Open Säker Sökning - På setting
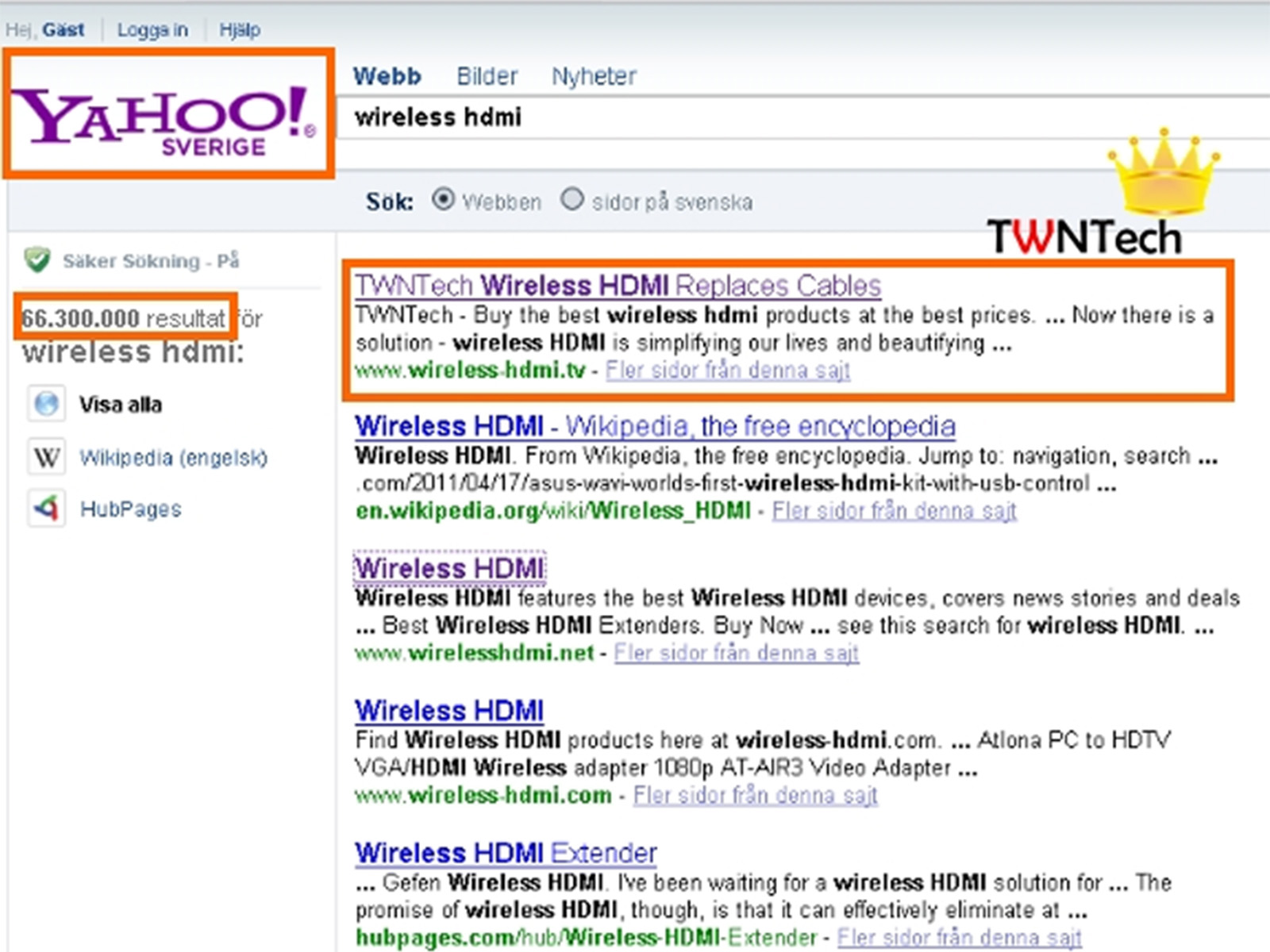Image resolution: width=1270 pixels, height=952 pixels. coord(151,260)
